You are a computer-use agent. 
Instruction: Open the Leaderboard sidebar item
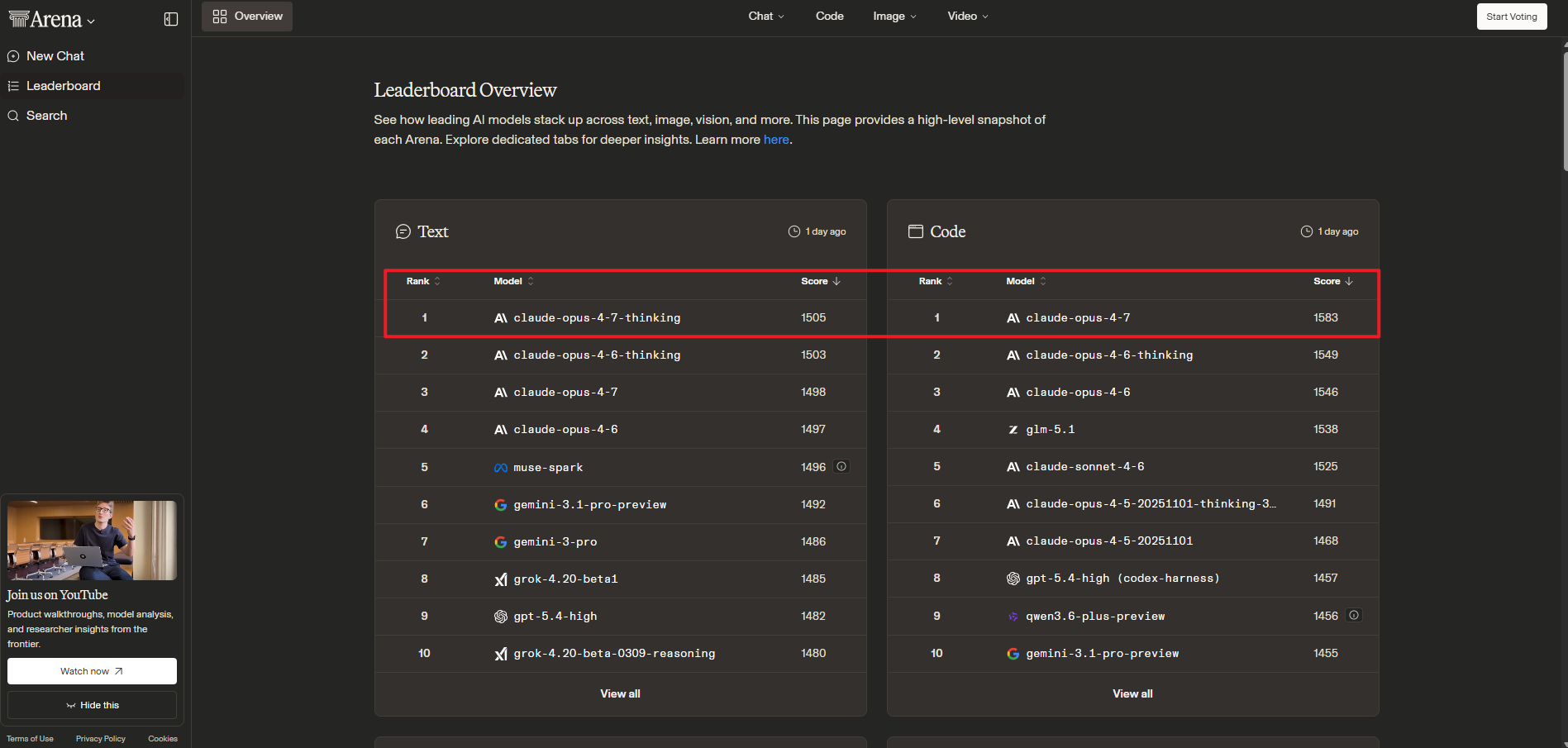[x=93, y=86]
